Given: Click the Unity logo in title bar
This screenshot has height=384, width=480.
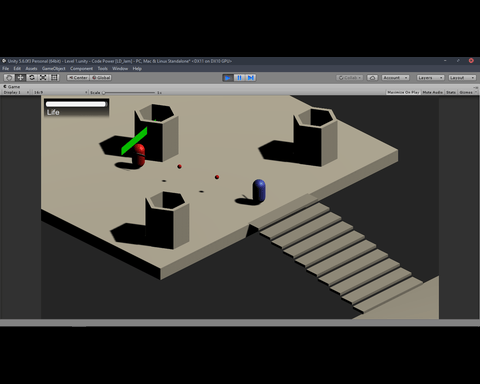Looking at the screenshot, I should click(4, 61).
